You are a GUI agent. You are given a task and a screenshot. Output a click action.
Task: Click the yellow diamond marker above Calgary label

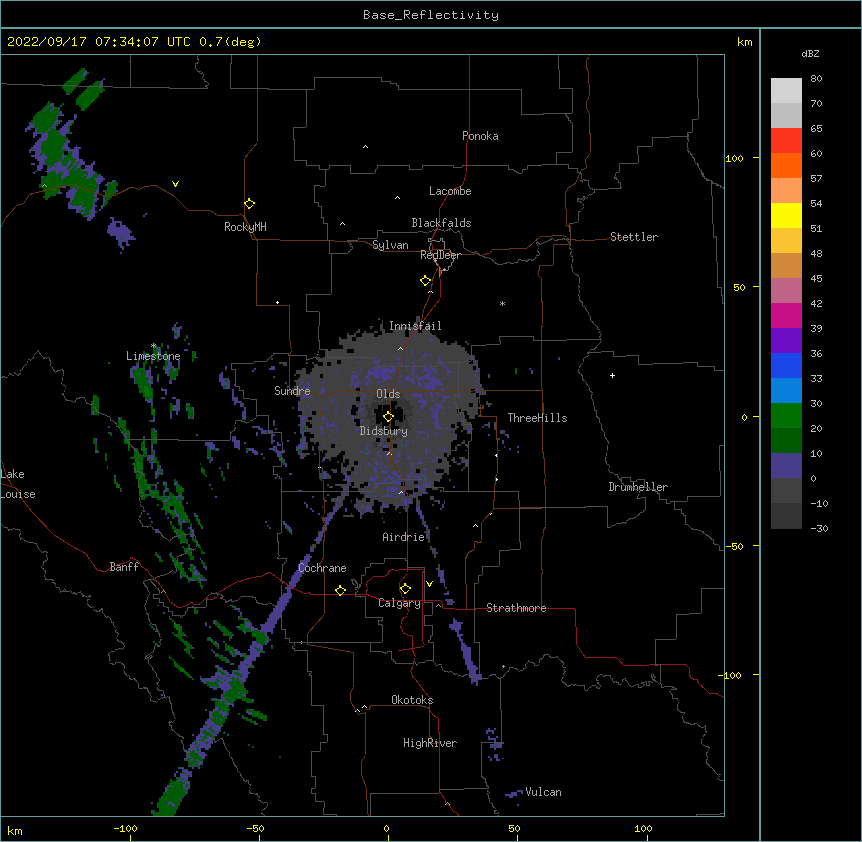[405, 589]
